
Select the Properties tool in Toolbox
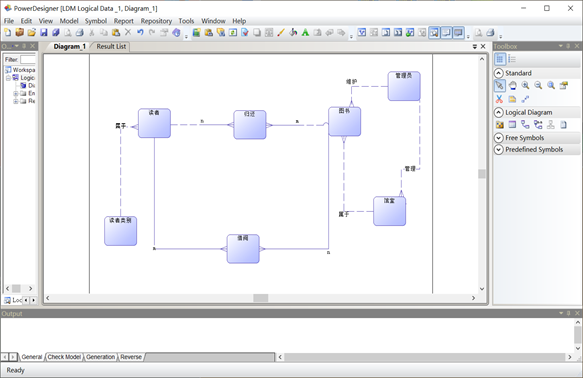pos(564,85)
